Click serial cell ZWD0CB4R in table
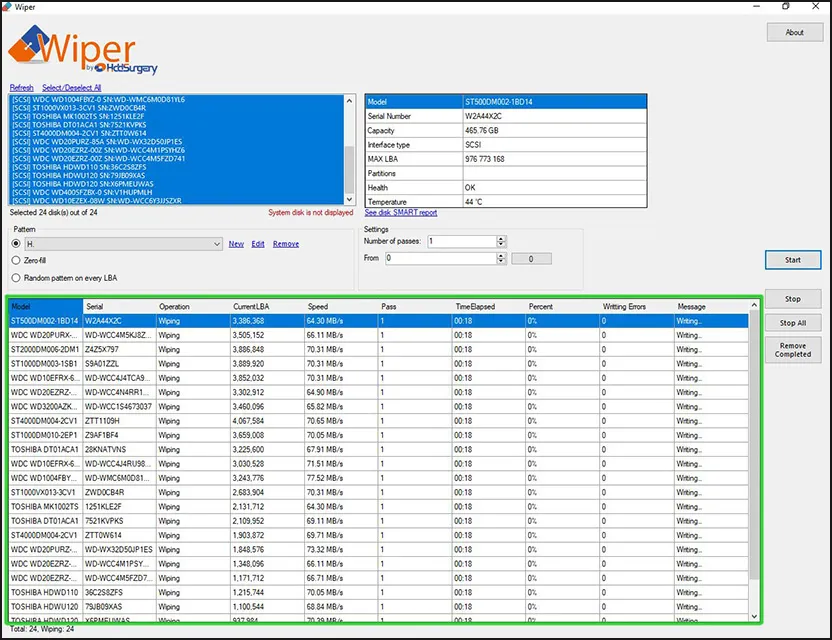The width and height of the screenshot is (832, 640). (x=119, y=493)
